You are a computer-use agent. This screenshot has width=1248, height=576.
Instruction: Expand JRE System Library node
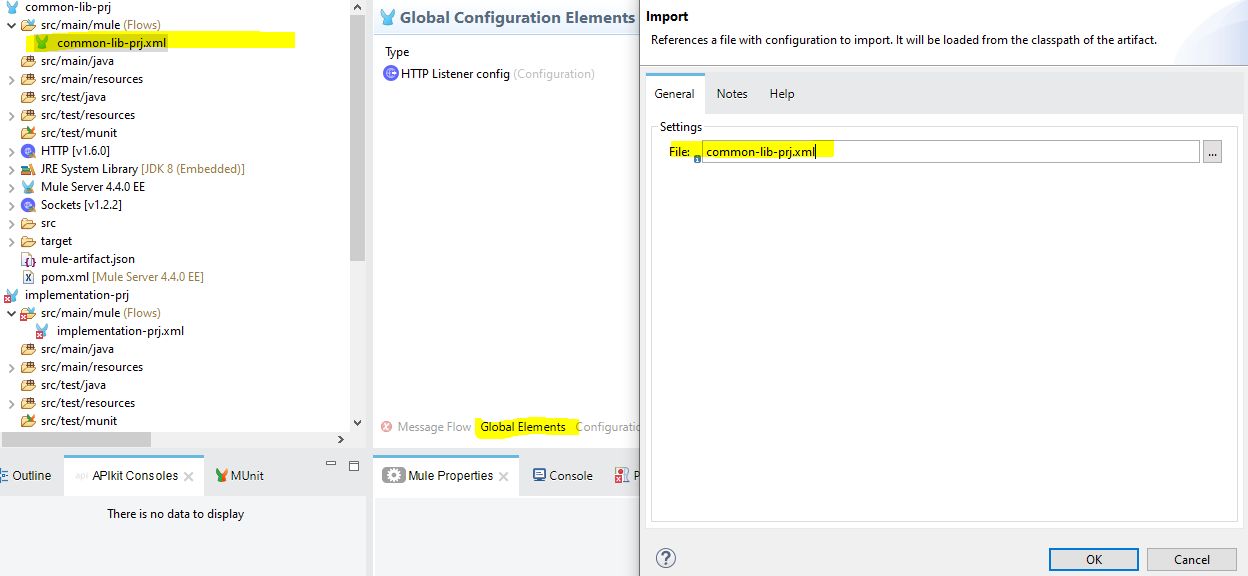[x=11, y=169]
